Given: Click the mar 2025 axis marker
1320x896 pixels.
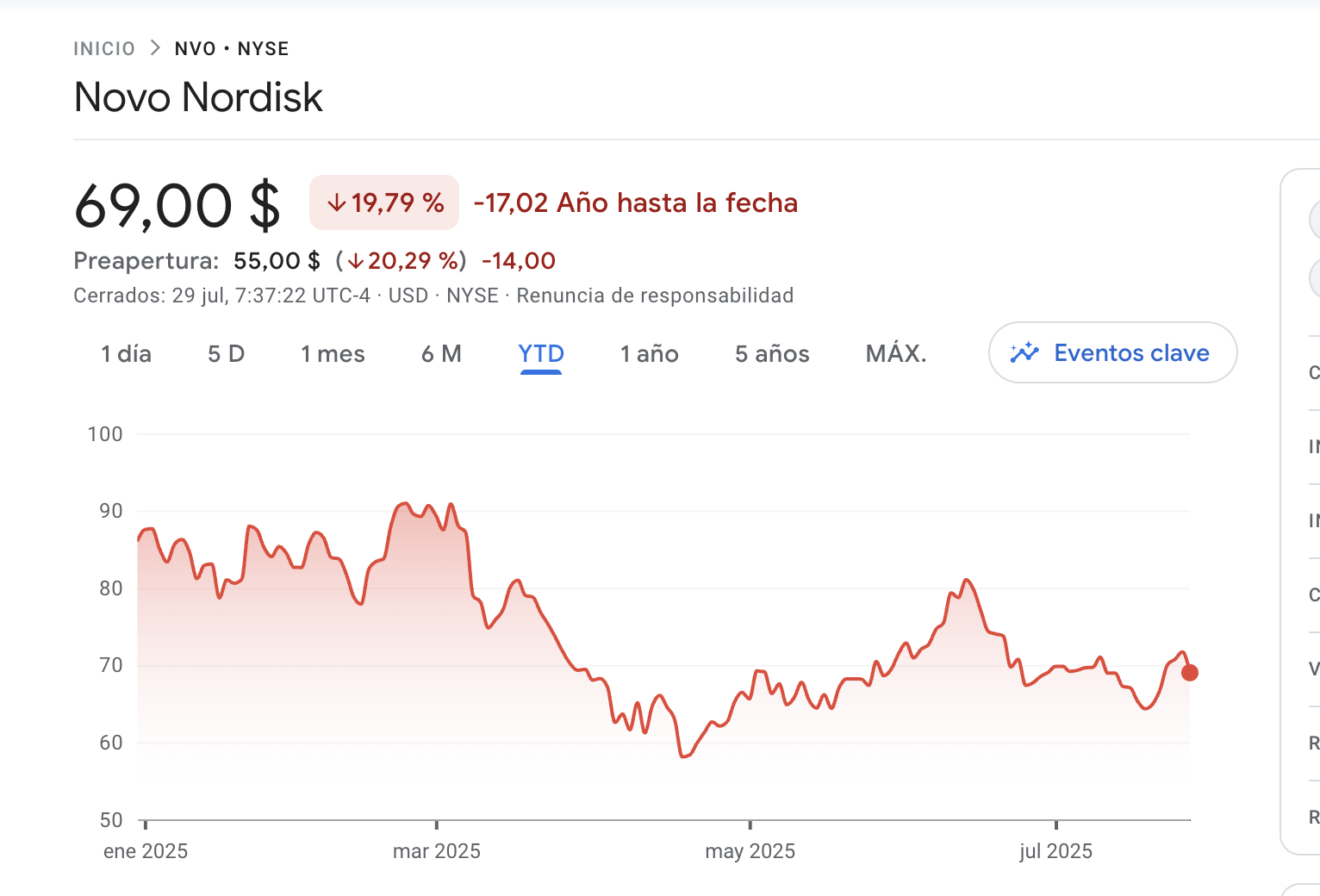Looking at the screenshot, I should click(x=437, y=851).
